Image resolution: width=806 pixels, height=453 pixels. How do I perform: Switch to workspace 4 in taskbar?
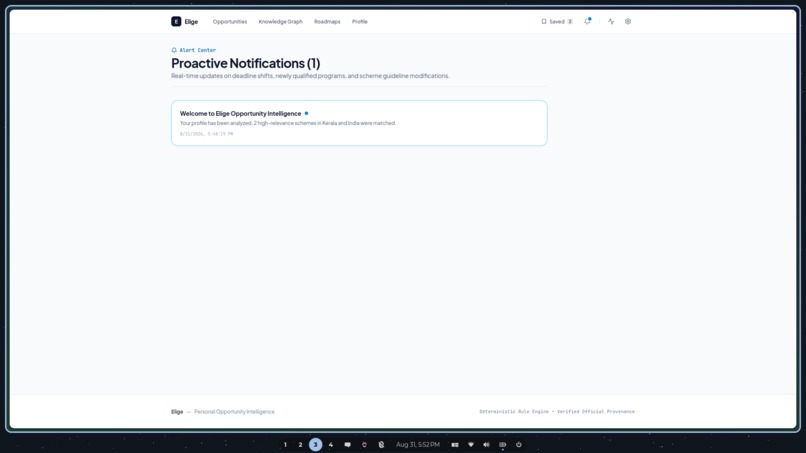tap(331, 445)
